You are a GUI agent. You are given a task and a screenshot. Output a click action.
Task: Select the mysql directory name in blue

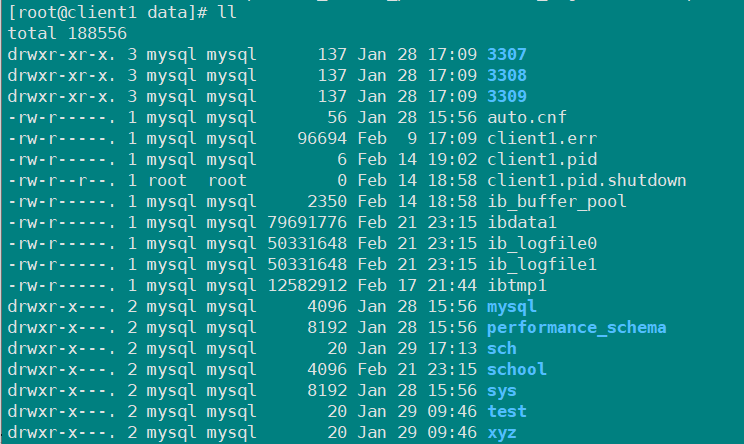tap(512, 307)
